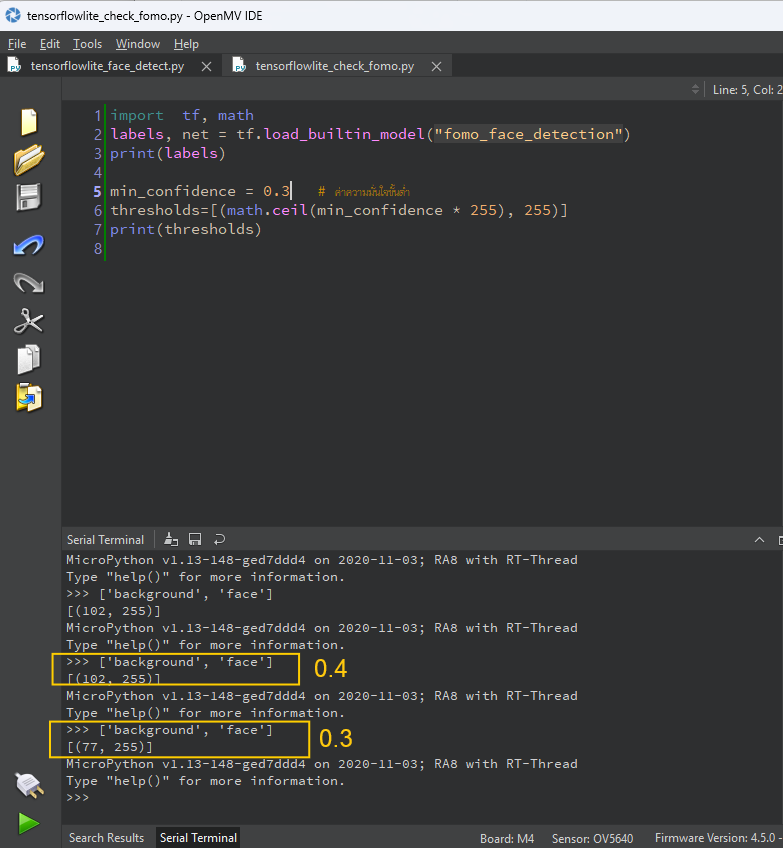Click the Copy documents icon
This screenshot has height=848, width=783.
click(x=28, y=359)
